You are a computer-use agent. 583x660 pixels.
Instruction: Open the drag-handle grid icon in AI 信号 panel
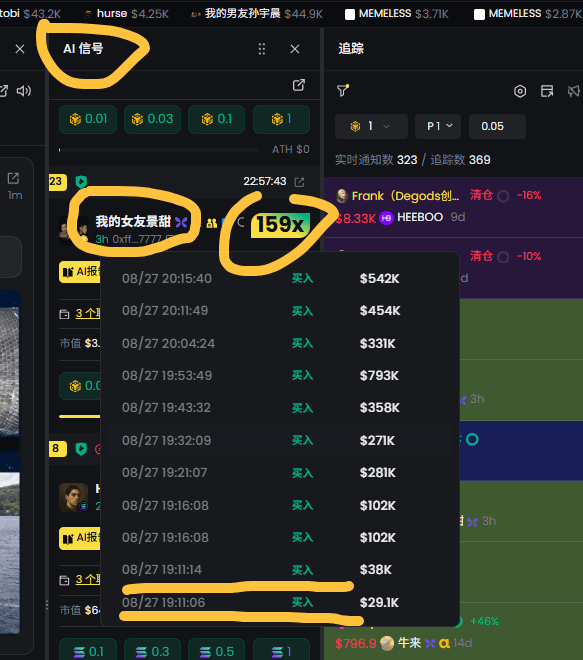(261, 49)
